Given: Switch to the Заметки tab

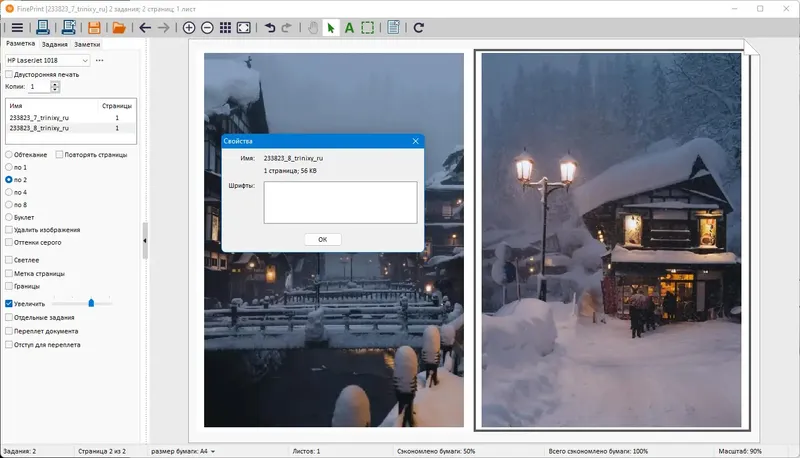Looking at the screenshot, I should pyautogui.click(x=87, y=44).
